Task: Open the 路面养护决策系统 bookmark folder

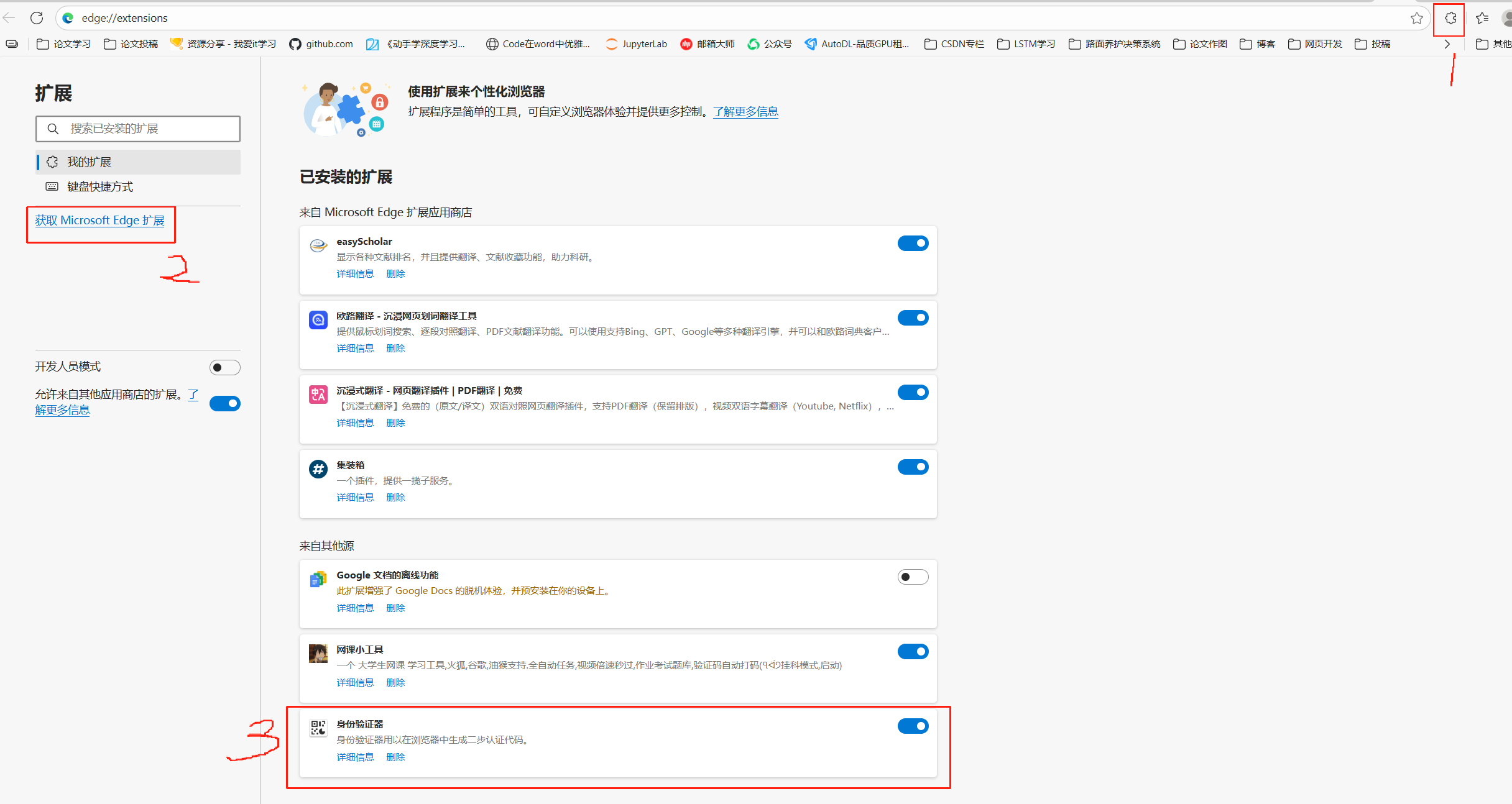Action: pos(1115,44)
